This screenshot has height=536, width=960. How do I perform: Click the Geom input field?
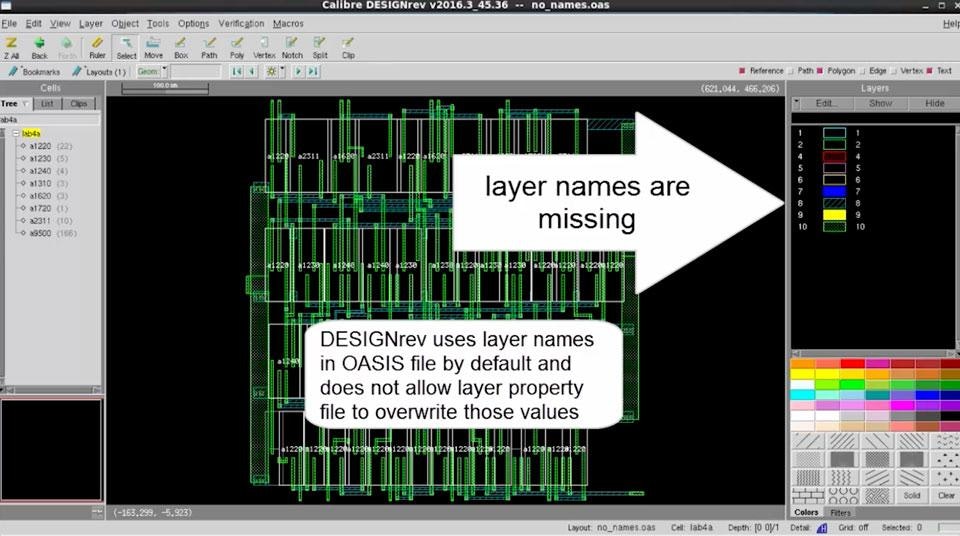pyautogui.click(x=195, y=72)
